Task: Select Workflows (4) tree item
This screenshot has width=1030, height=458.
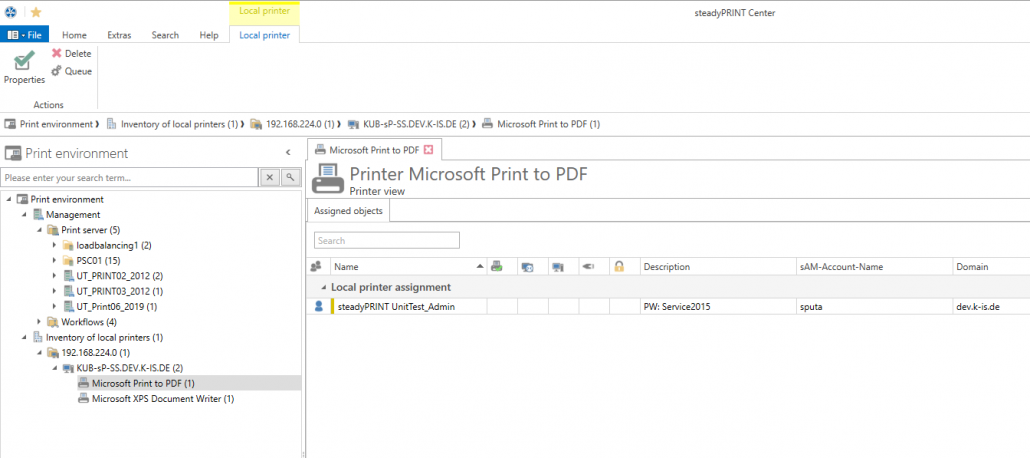Action: [89, 322]
